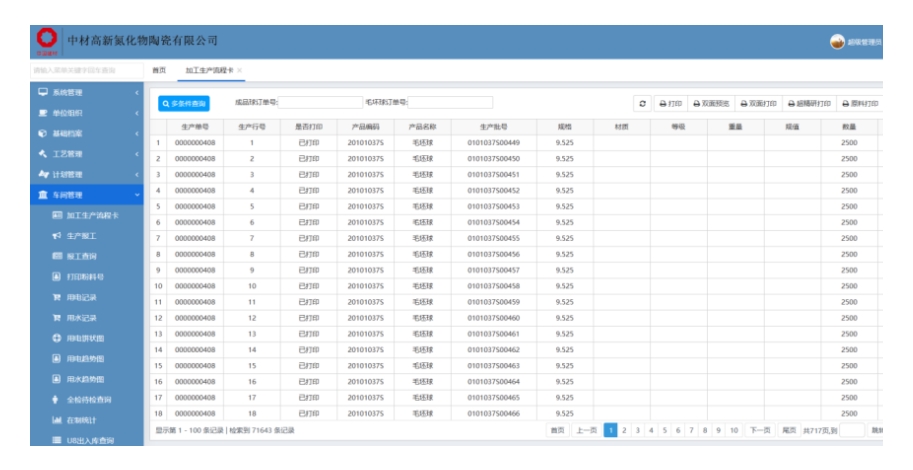This screenshot has width=913, height=470.
Task: Click the 多条件查询 search button
Action: [x=184, y=104]
